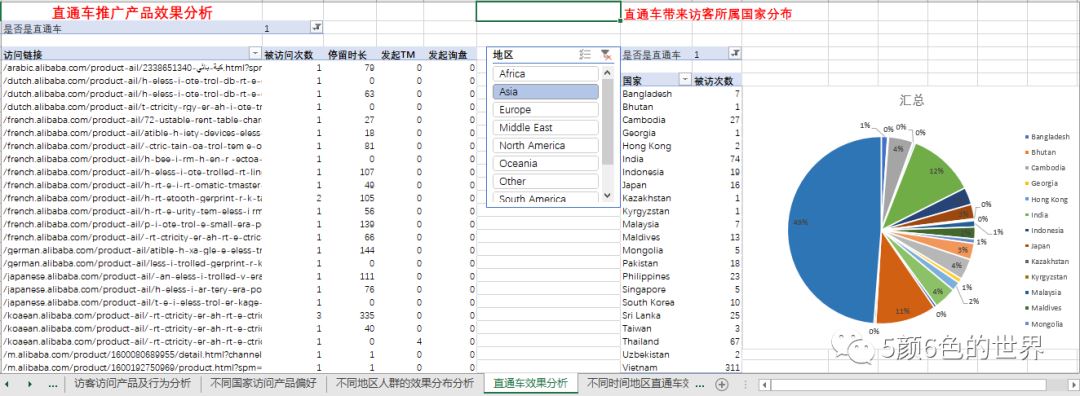Add a new sheet with plus button
Screen dimensions: 1080x396
[721, 384]
